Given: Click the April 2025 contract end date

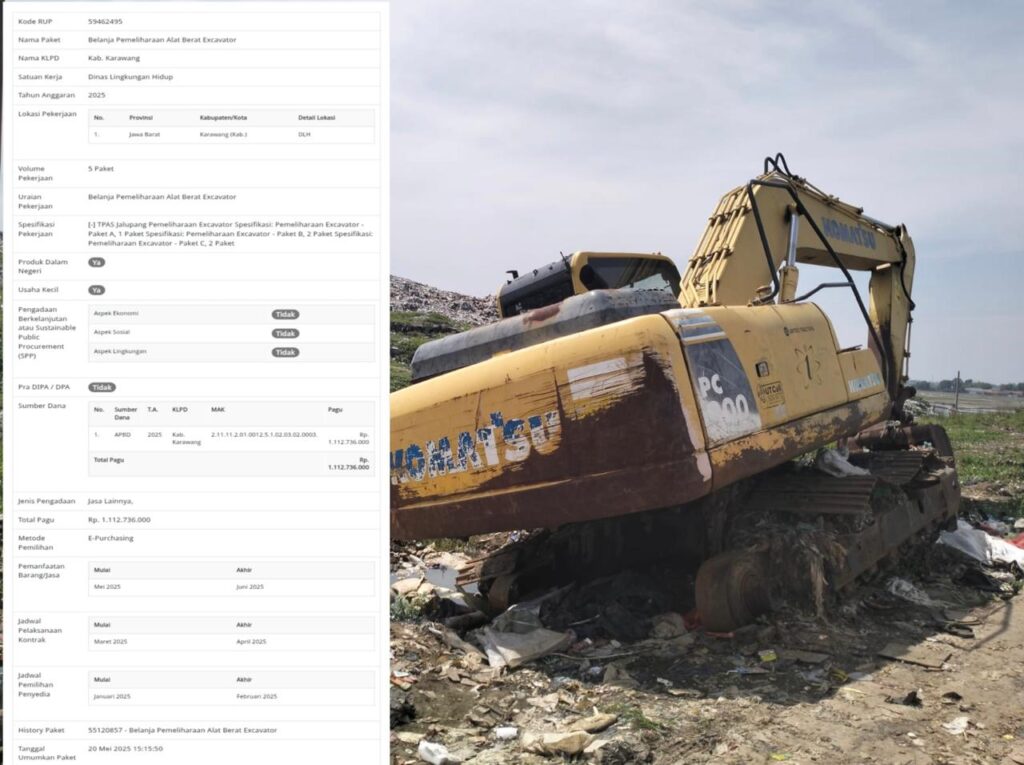Looking at the screenshot, I should point(251,642).
